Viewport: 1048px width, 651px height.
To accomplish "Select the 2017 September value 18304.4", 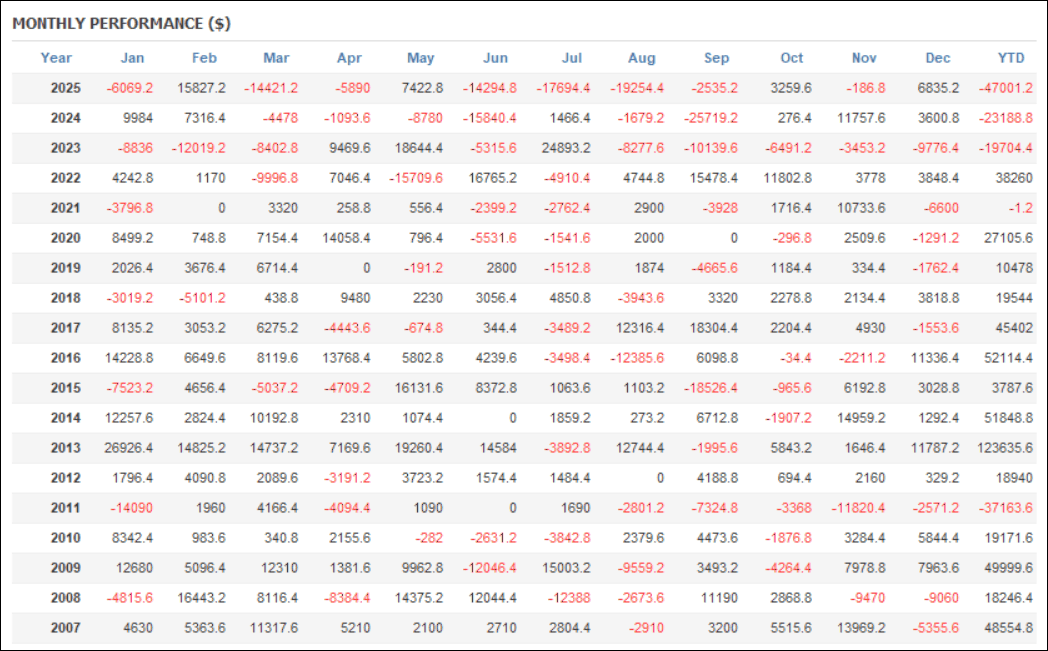I will coord(709,328).
